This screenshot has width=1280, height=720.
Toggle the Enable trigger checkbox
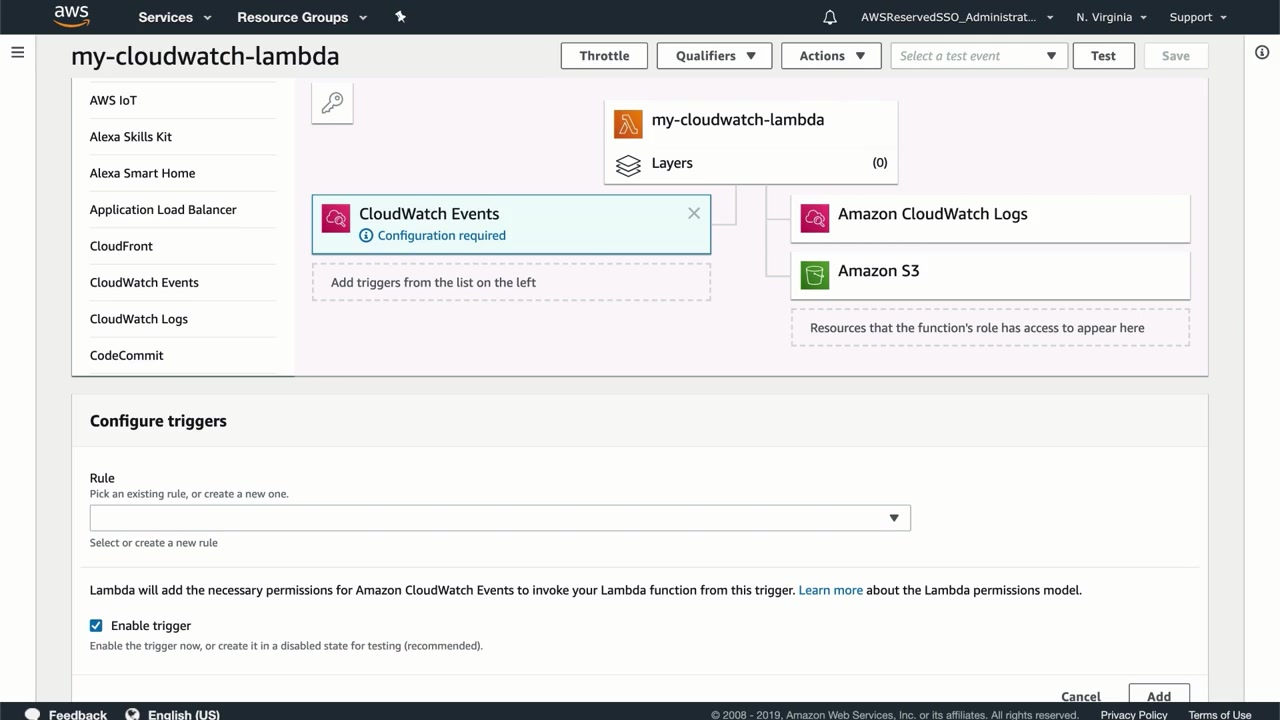tap(96, 626)
